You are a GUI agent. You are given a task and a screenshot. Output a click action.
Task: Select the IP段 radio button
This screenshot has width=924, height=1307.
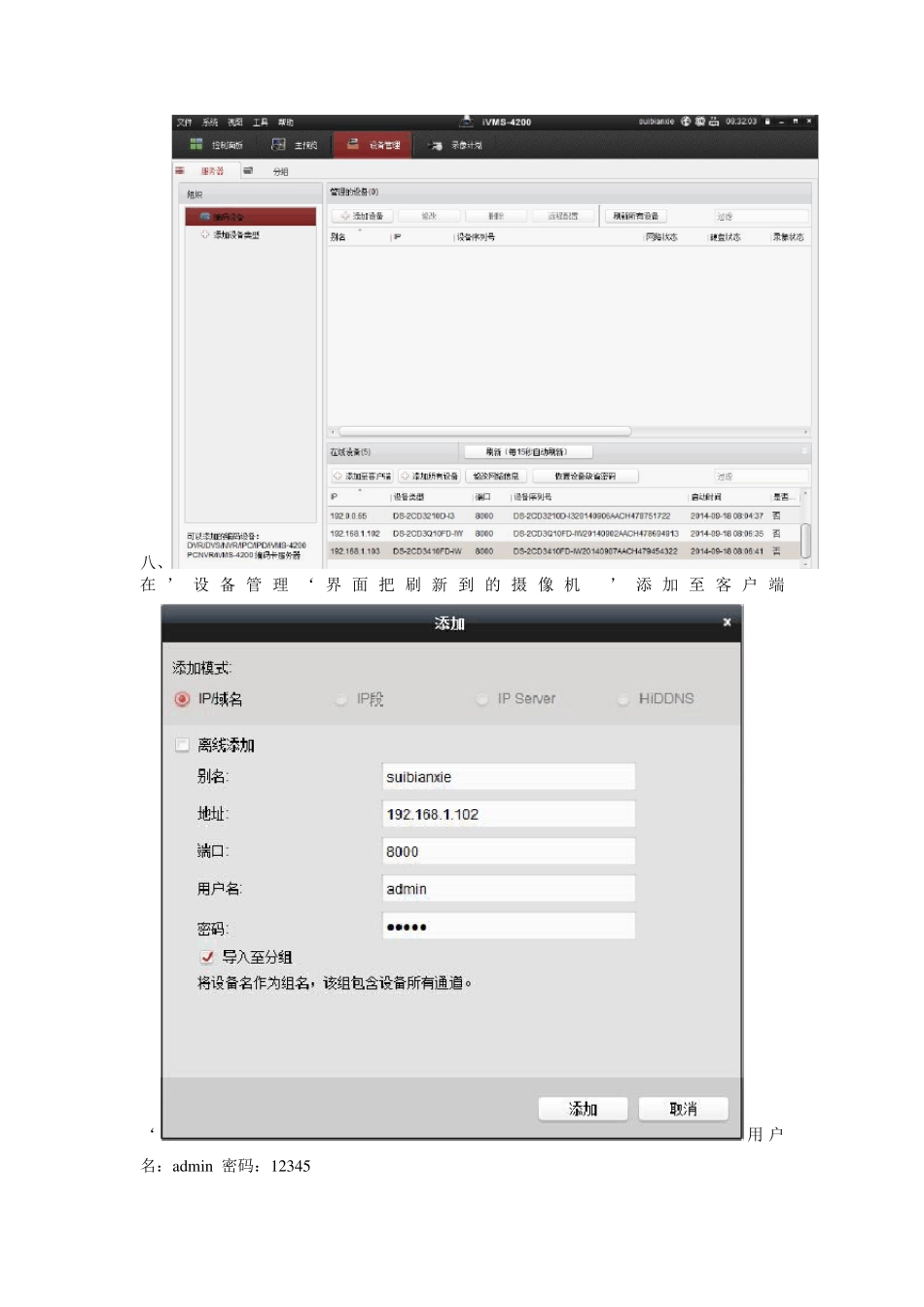(340, 699)
